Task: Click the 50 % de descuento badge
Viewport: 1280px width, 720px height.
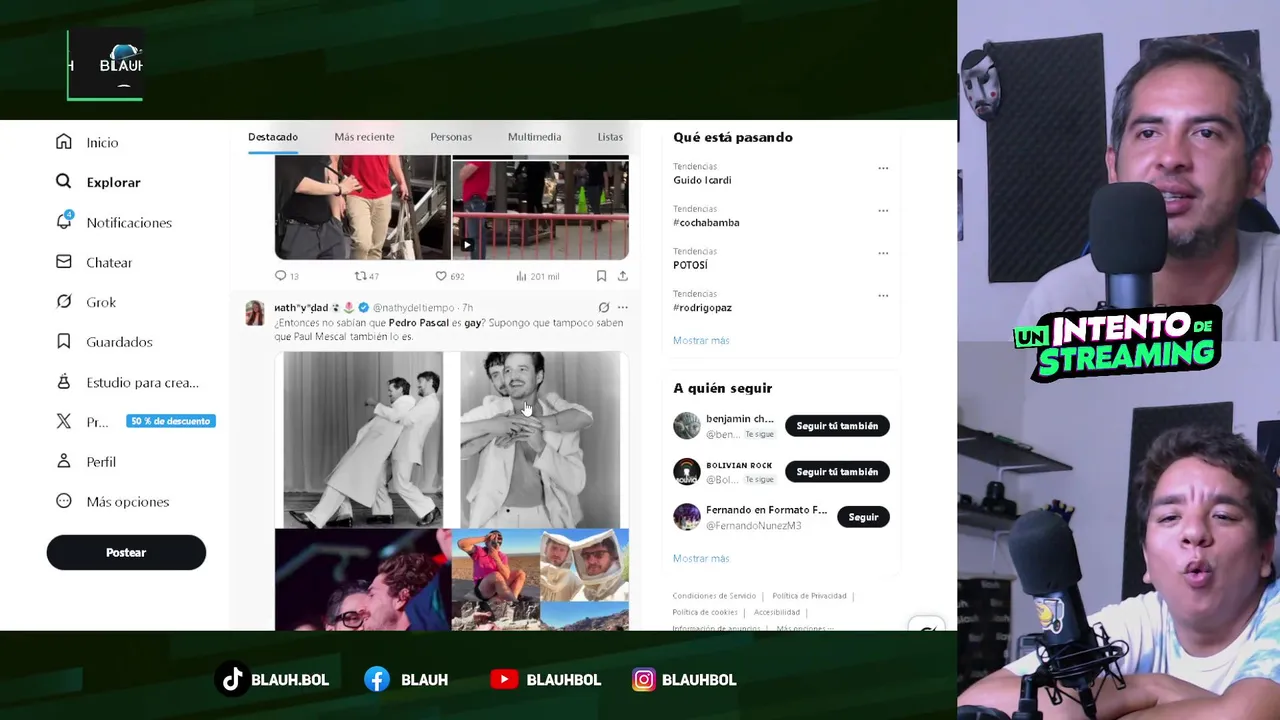Action: [x=171, y=421]
